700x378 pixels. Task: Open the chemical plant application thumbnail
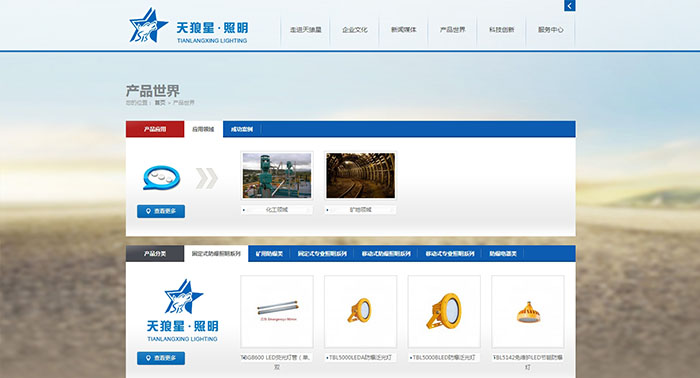(x=277, y=175)
